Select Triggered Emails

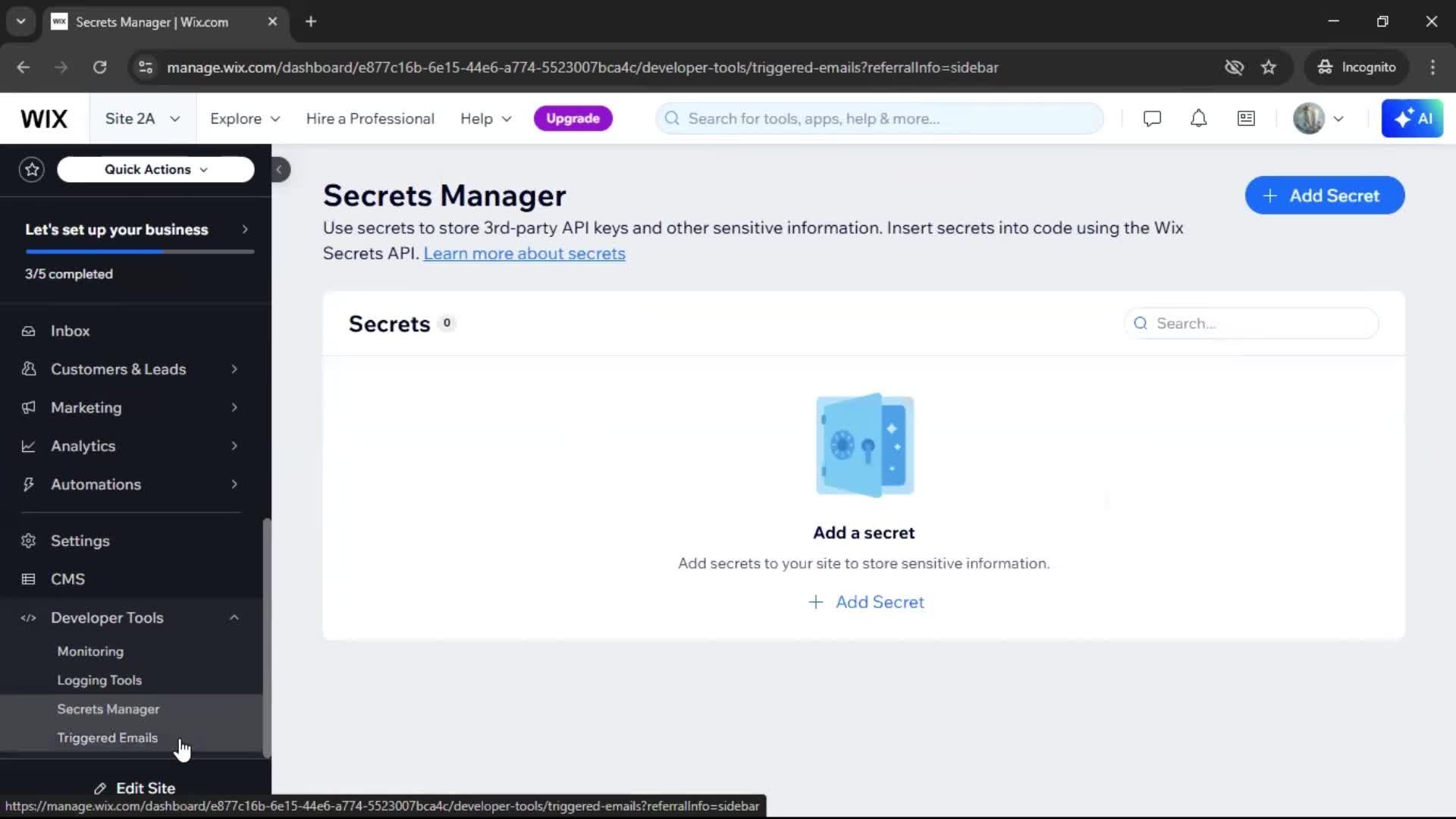[108, 738]
